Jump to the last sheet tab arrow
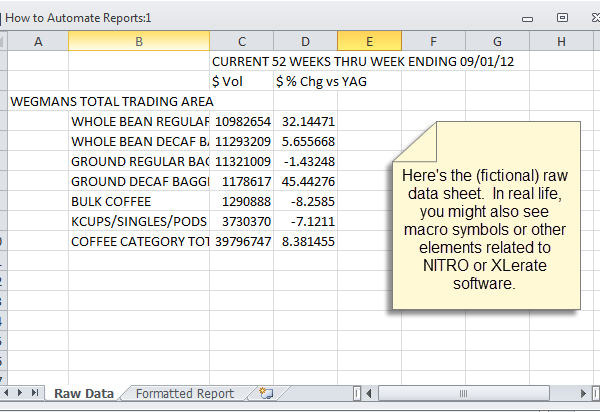This screenshot has height=412, width=600. point(35,392)
